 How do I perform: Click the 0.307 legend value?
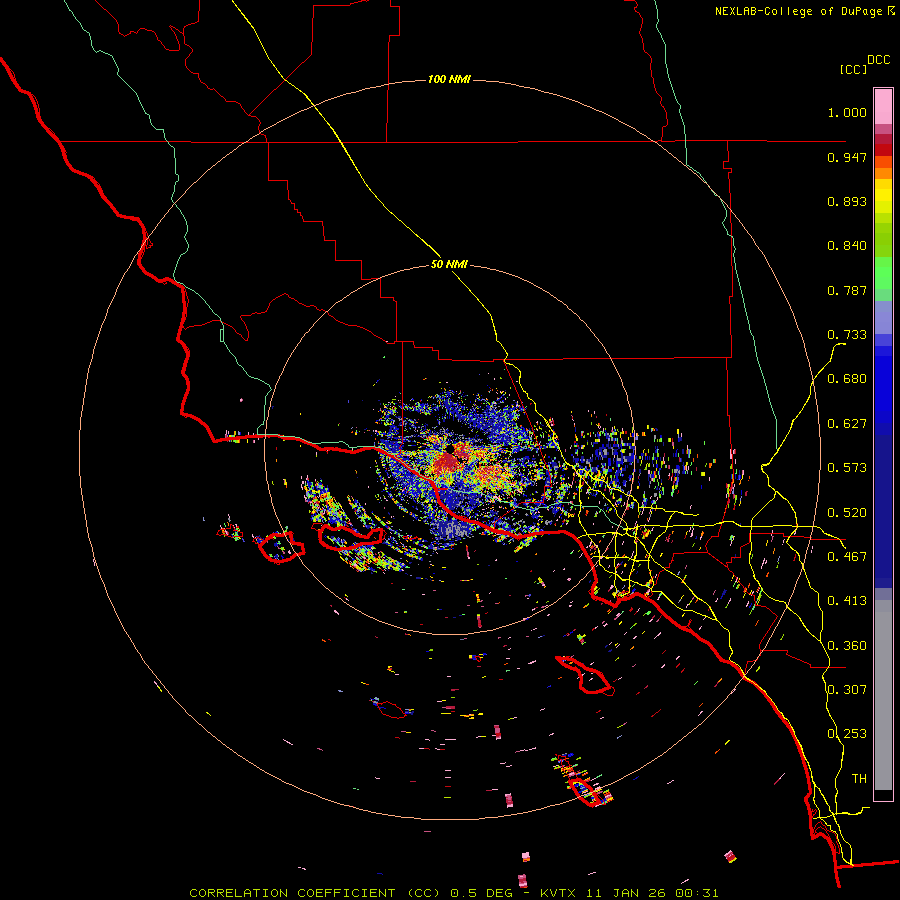[x=847, y=689]
